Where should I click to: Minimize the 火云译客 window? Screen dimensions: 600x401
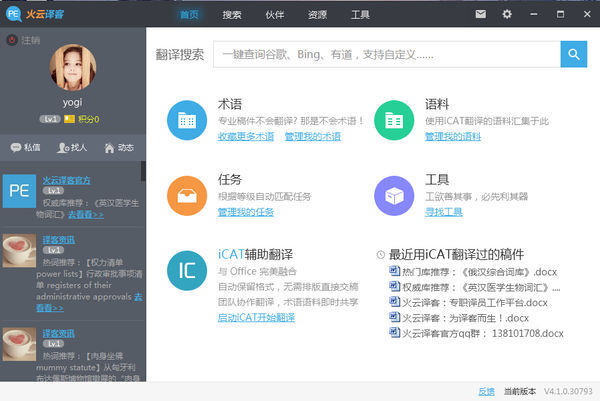pos(534,14)
